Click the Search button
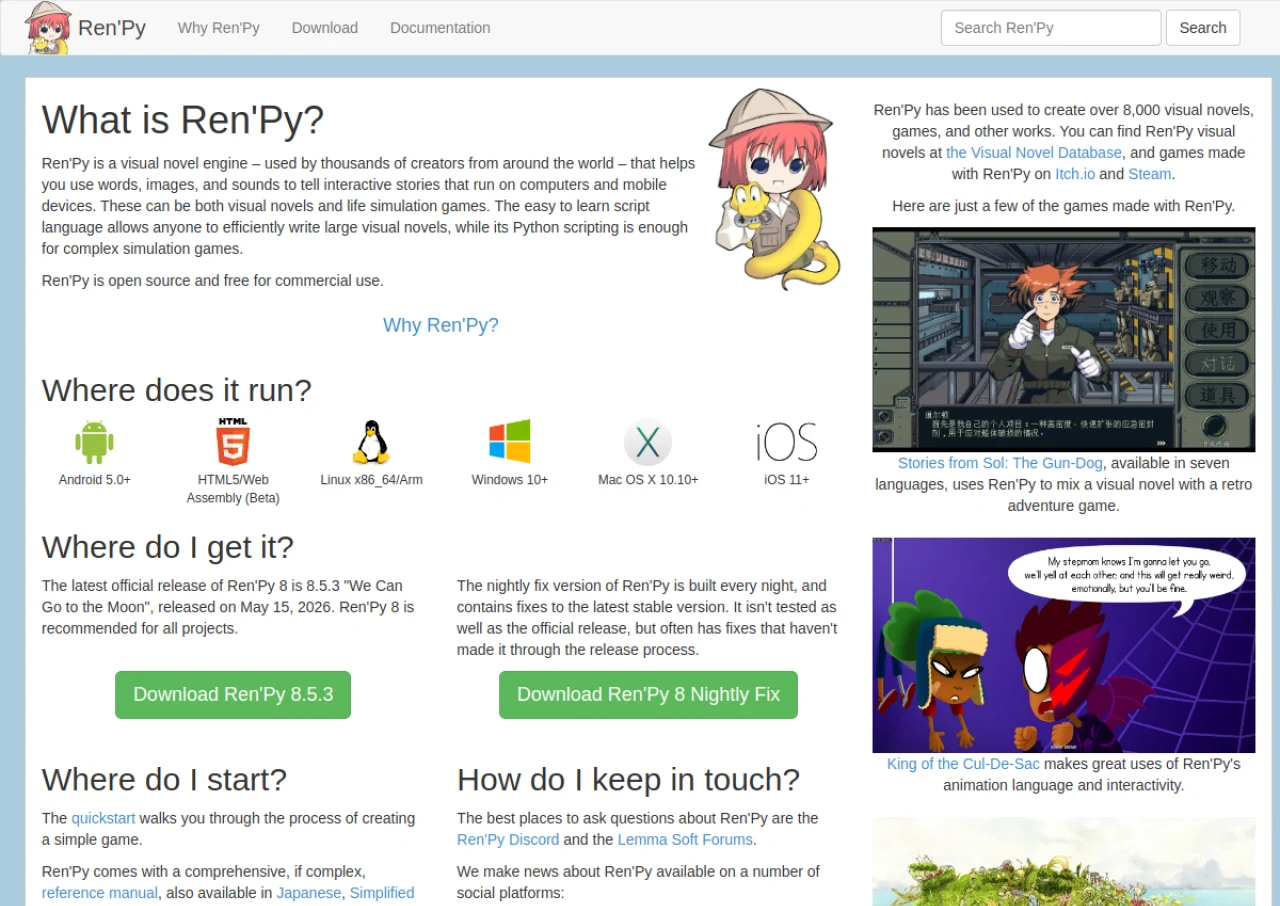This screenshot has height=906, width=1280. point(1203,28)
